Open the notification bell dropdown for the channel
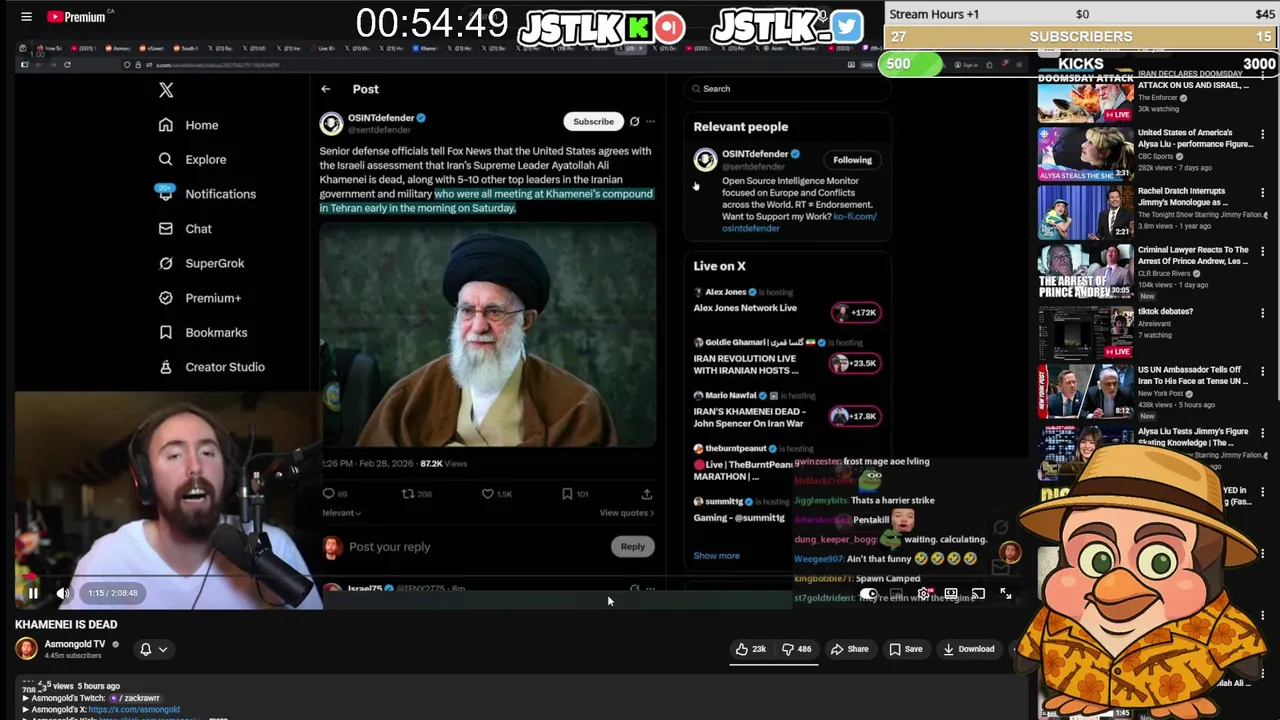1280x720 pixels. click(154, 649)
